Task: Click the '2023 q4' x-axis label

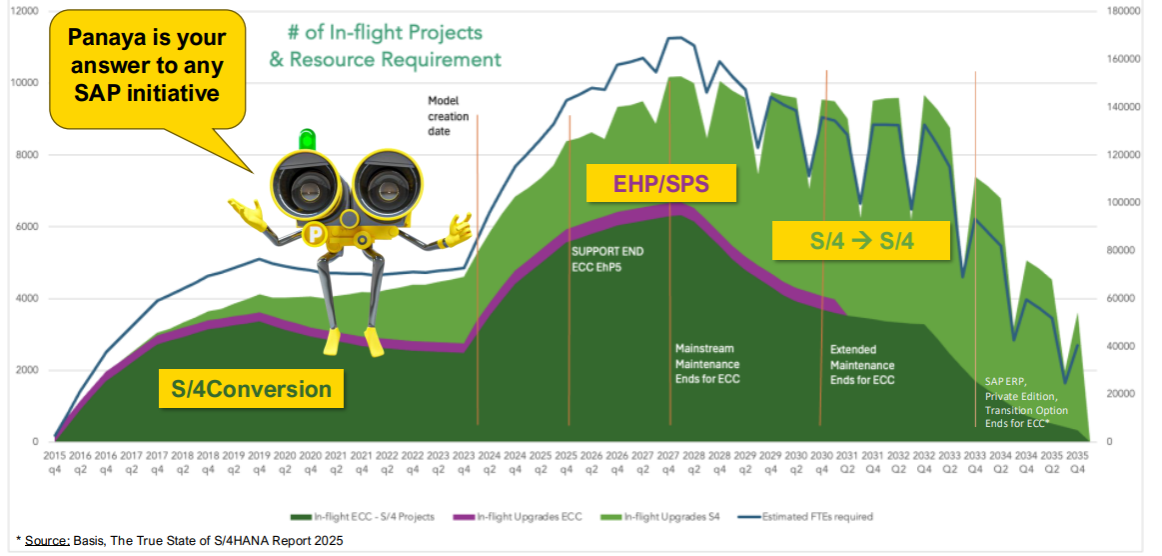Action: [463, 462]
